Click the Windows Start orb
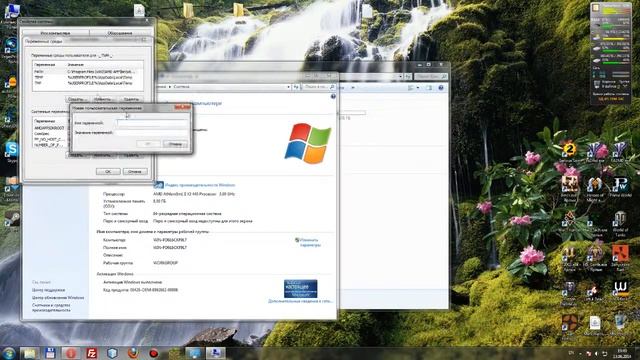The image size is (640, 360). (9, 353)
